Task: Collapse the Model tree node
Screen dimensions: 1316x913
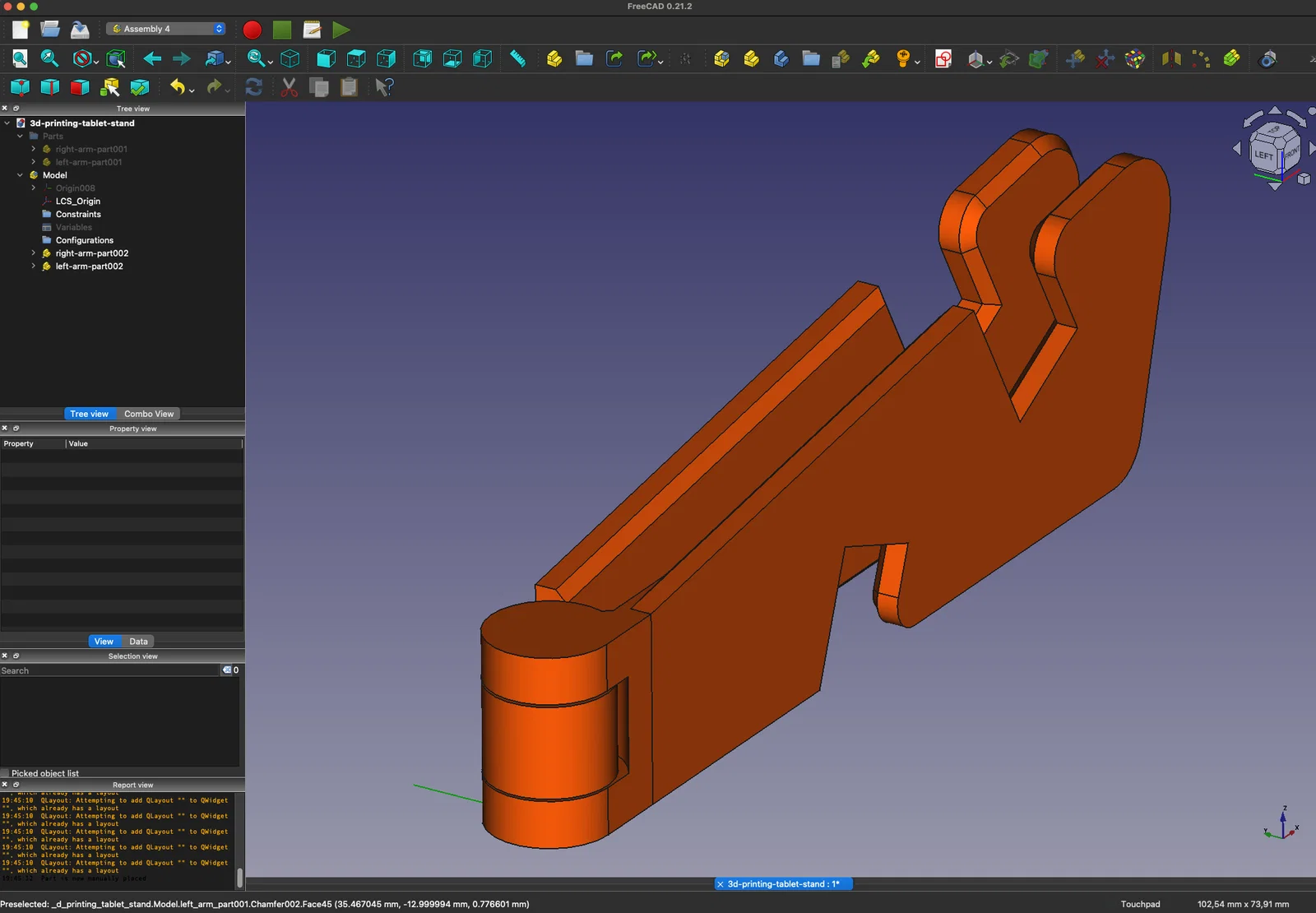Action: (21, 175)
